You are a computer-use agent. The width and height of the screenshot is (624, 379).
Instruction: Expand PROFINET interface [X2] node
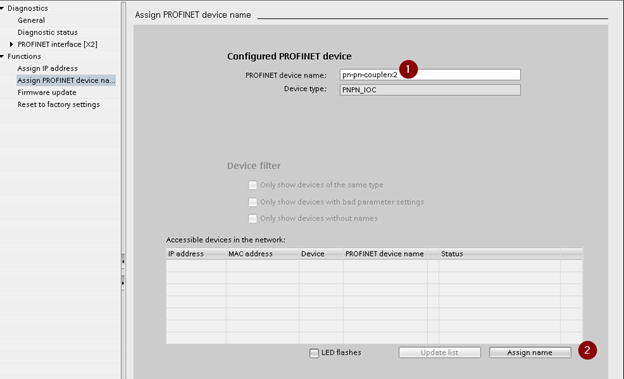tap(11, 44)
